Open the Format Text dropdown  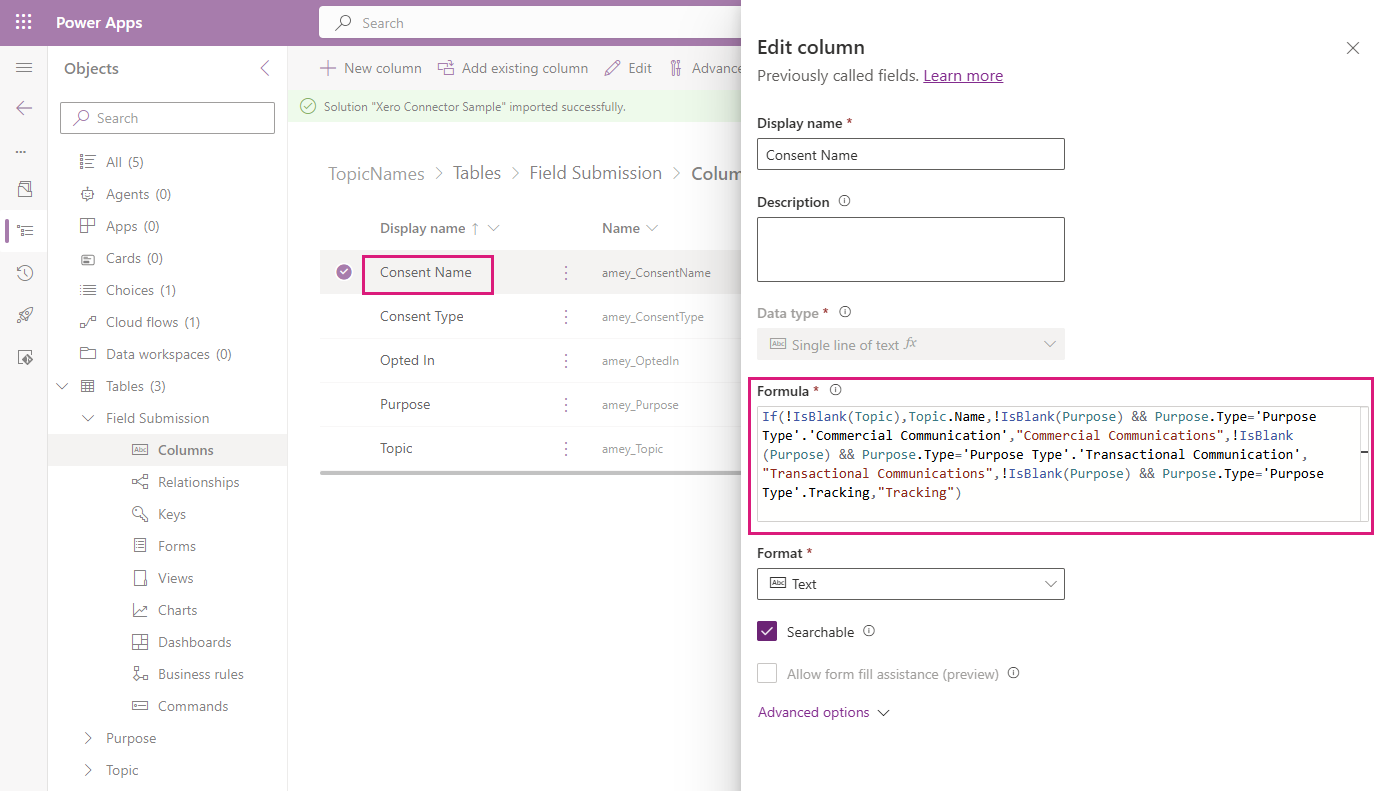point(911,584)
